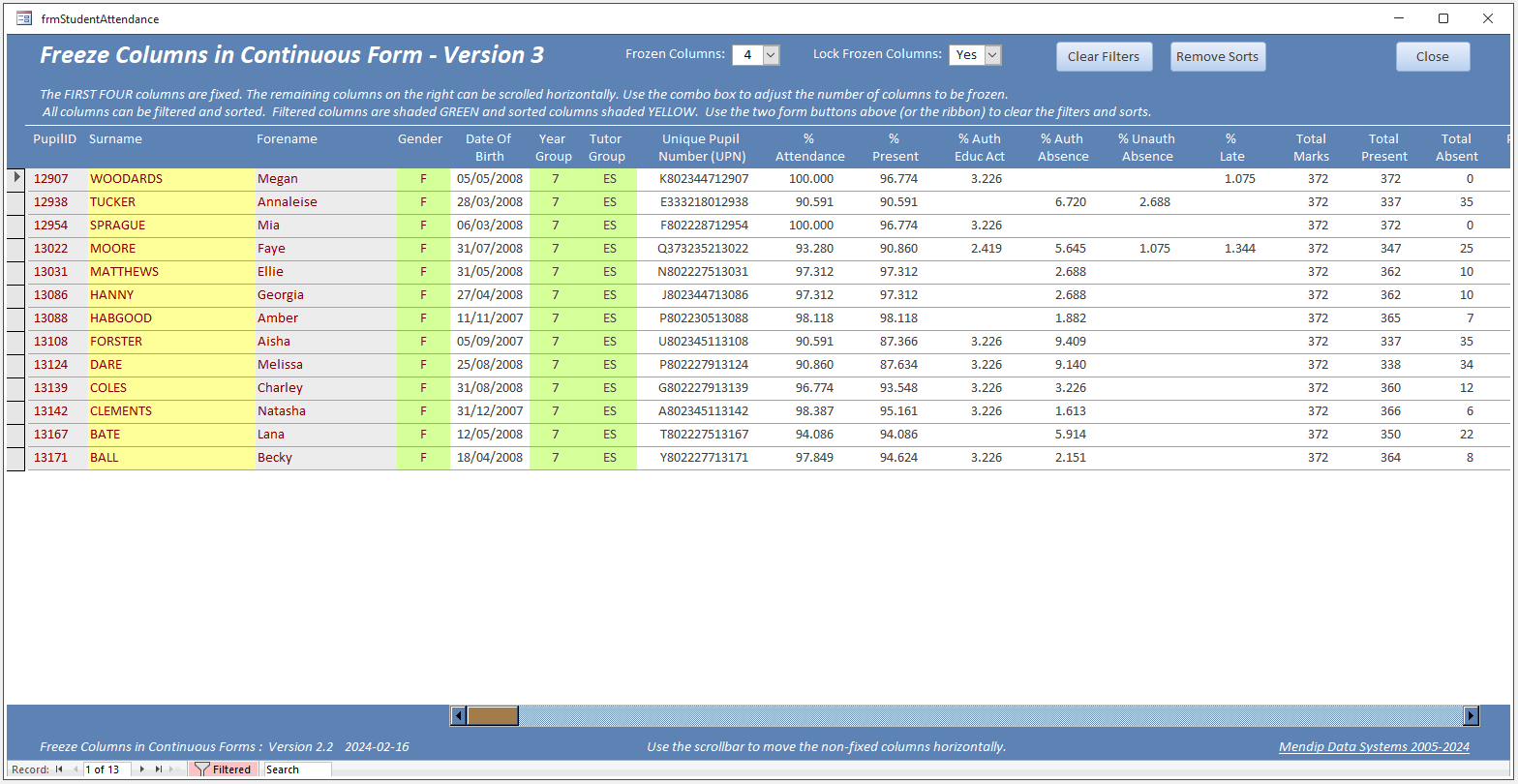Screen dimensions: 1518x784
Task: Click the Clear Filters button
Action: pyautogui.click(x=1104, y=56)
